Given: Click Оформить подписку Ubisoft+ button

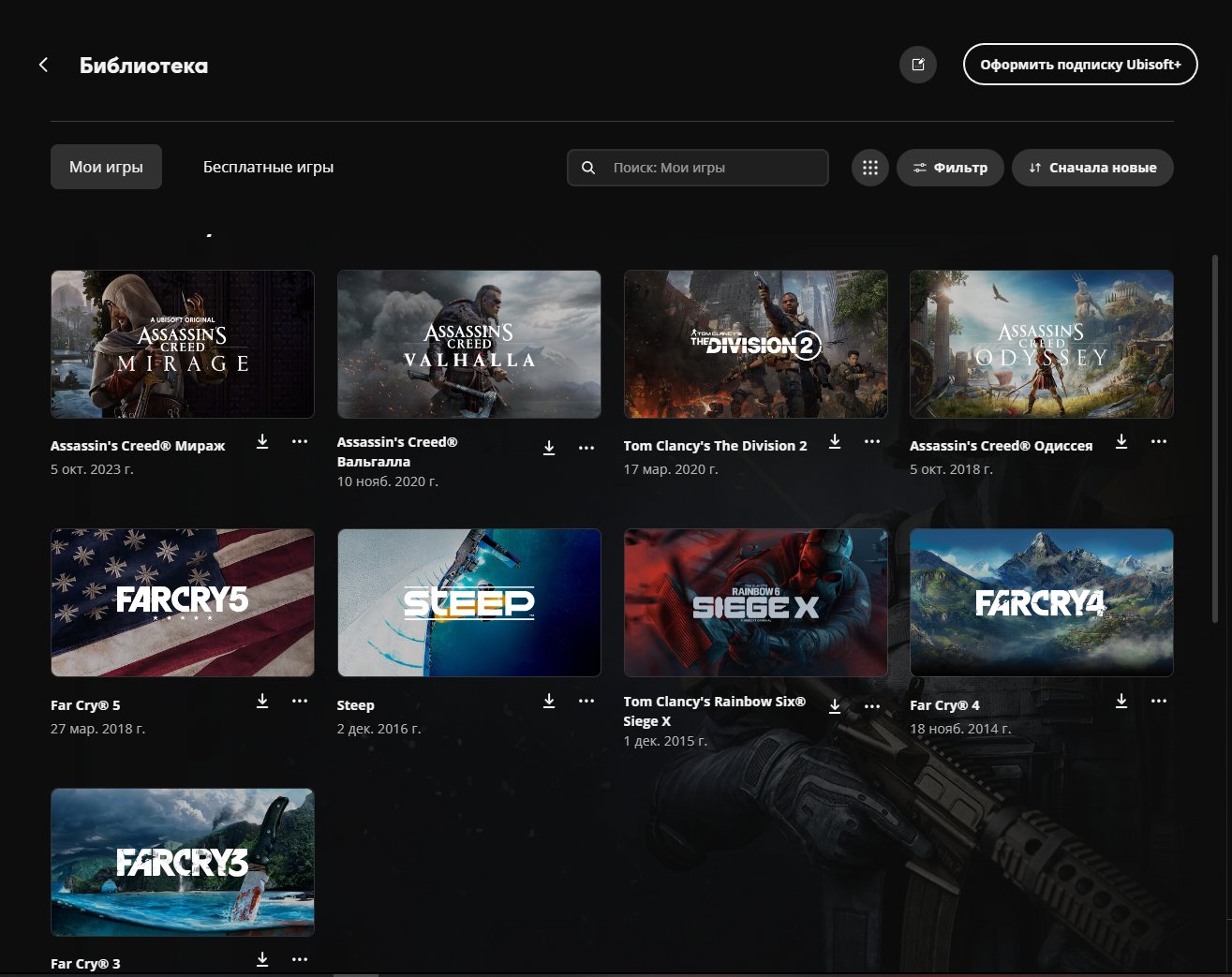Looking at the screenshot, I should [x=1080, y=65].
